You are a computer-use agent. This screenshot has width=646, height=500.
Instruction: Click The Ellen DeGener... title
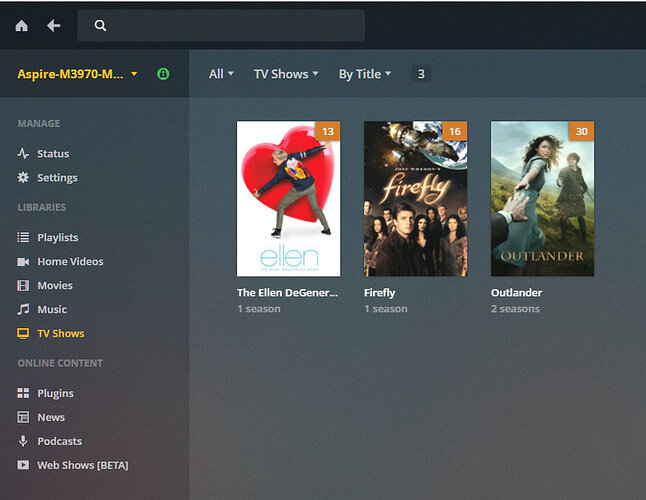point(287,292)
